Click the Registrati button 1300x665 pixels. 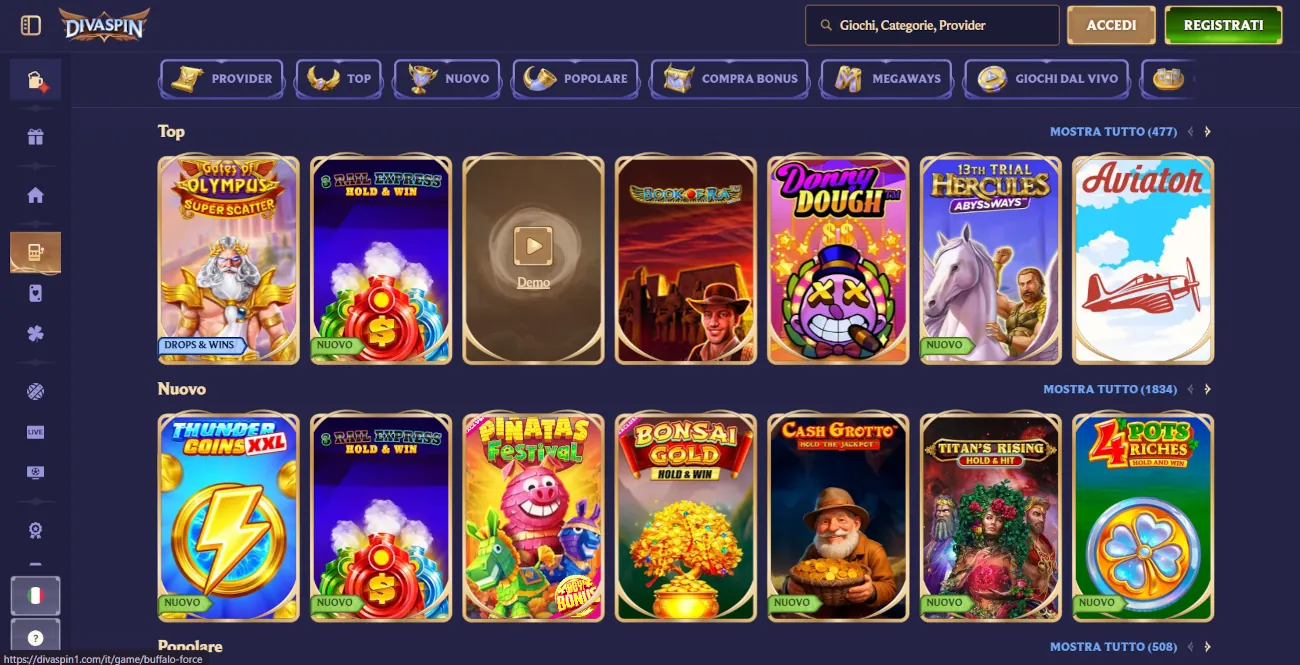coord(1223,25)
